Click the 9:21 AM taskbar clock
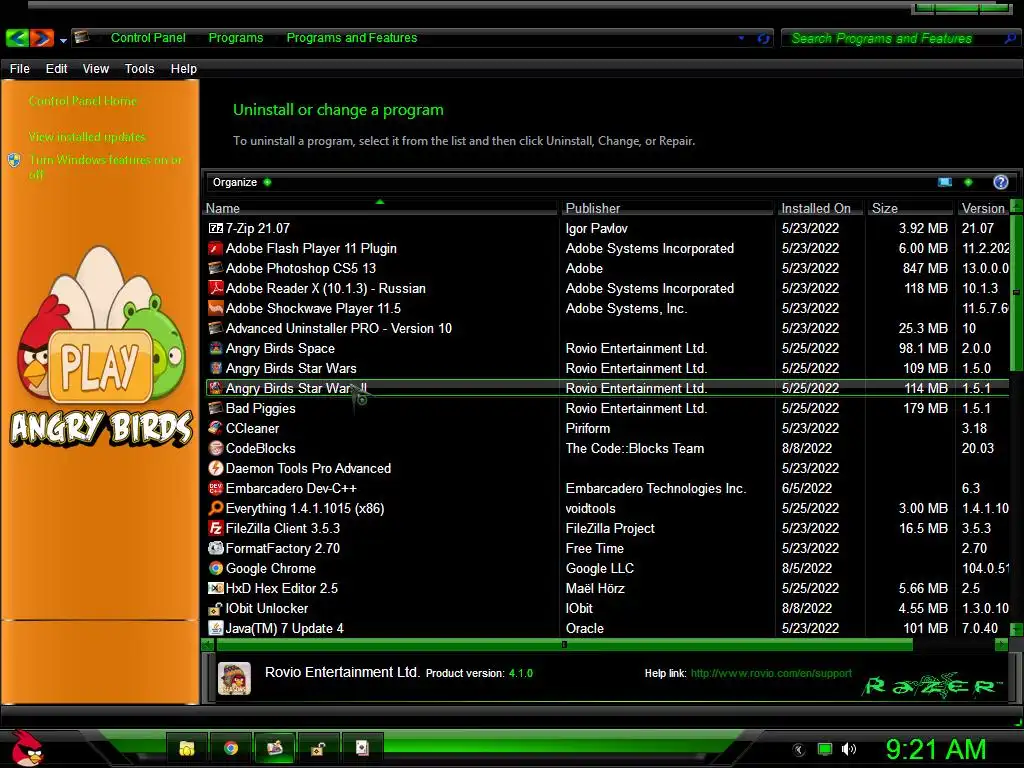The height and width of the screenshot is (768, 1024). click(935, 749)
